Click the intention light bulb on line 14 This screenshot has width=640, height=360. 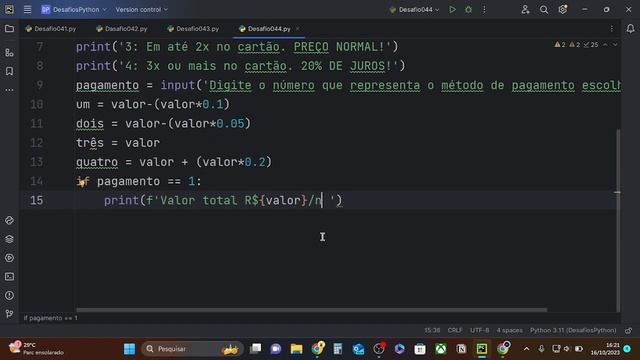[x=82, y=182]
